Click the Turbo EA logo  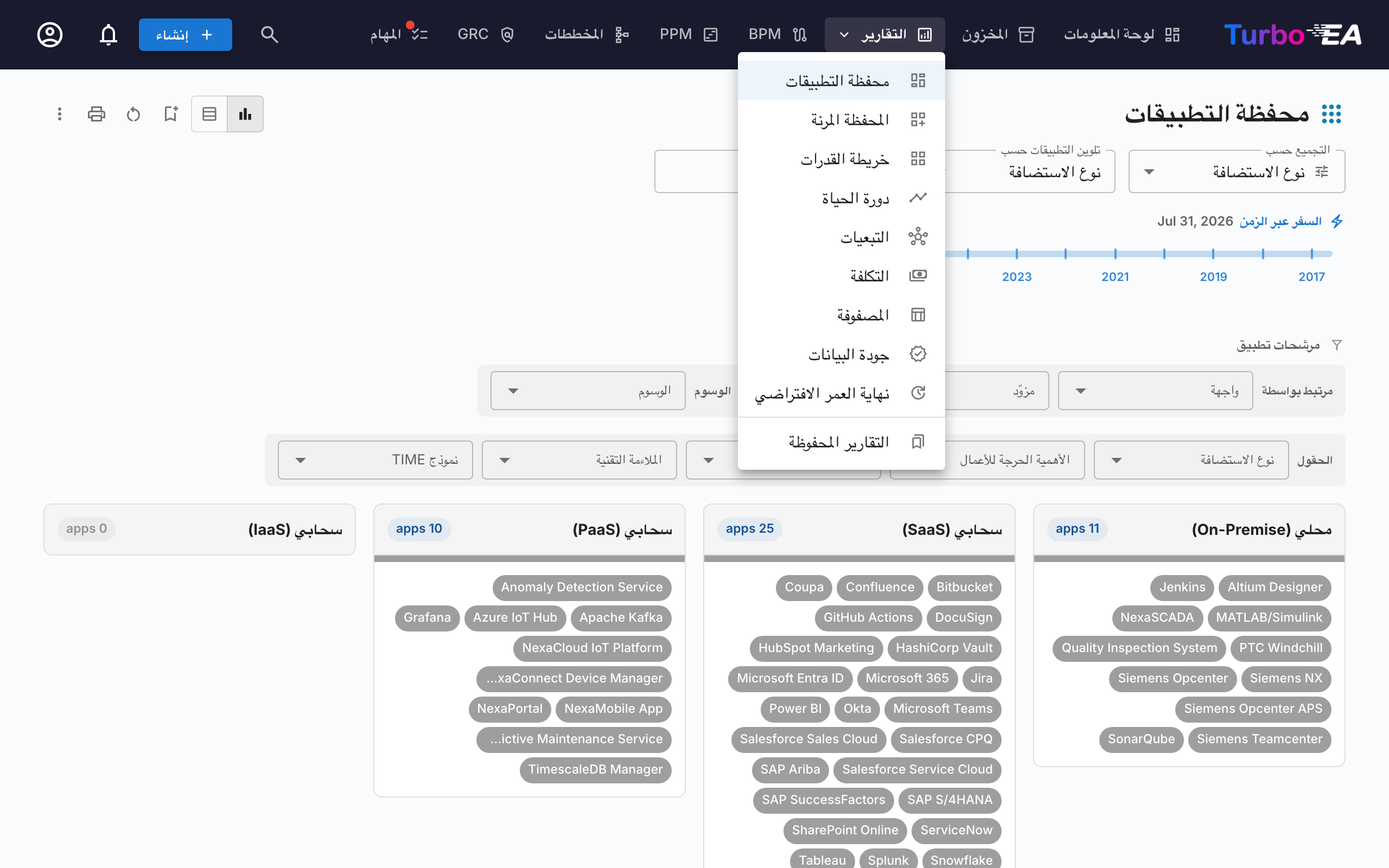click(x=1292, y=34)
